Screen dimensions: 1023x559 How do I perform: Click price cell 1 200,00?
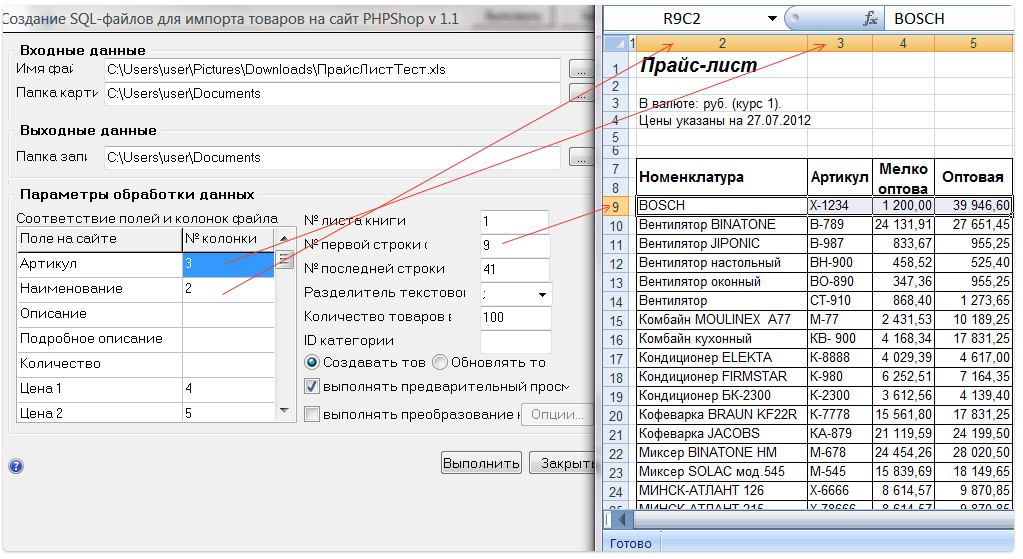pos(904,206)
